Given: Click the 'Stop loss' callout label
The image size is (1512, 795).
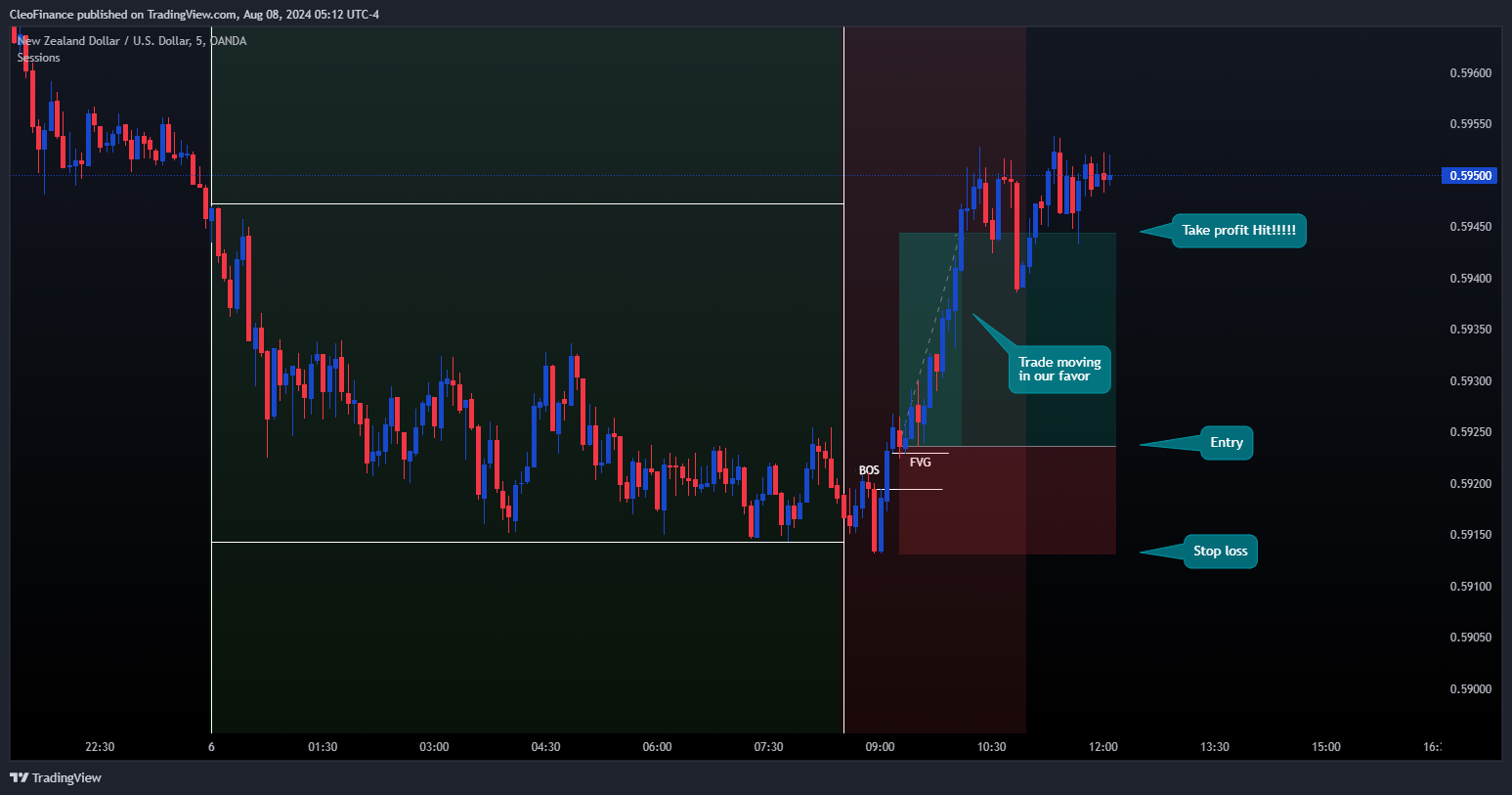Looking at the screenshot, I should 1220,552.
